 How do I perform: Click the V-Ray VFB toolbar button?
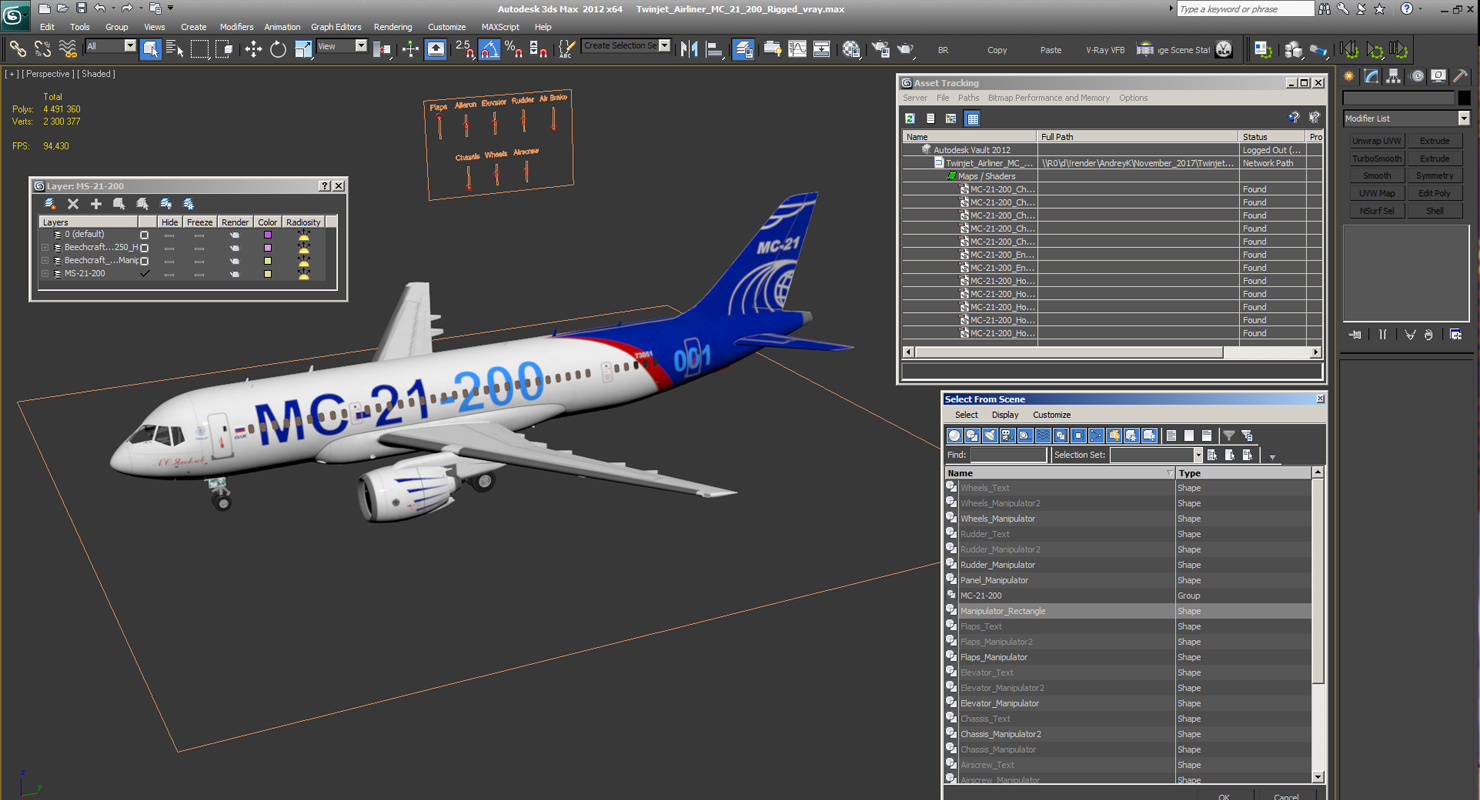[x=1105, y=50]
